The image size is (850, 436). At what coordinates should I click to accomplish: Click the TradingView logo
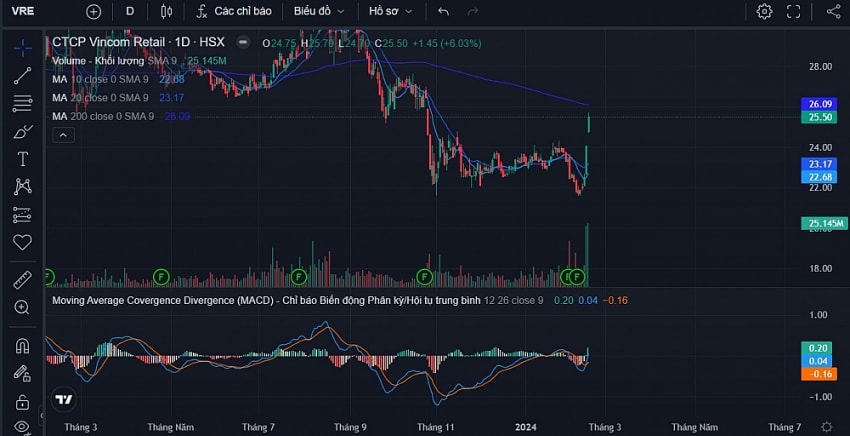[63, 400]
